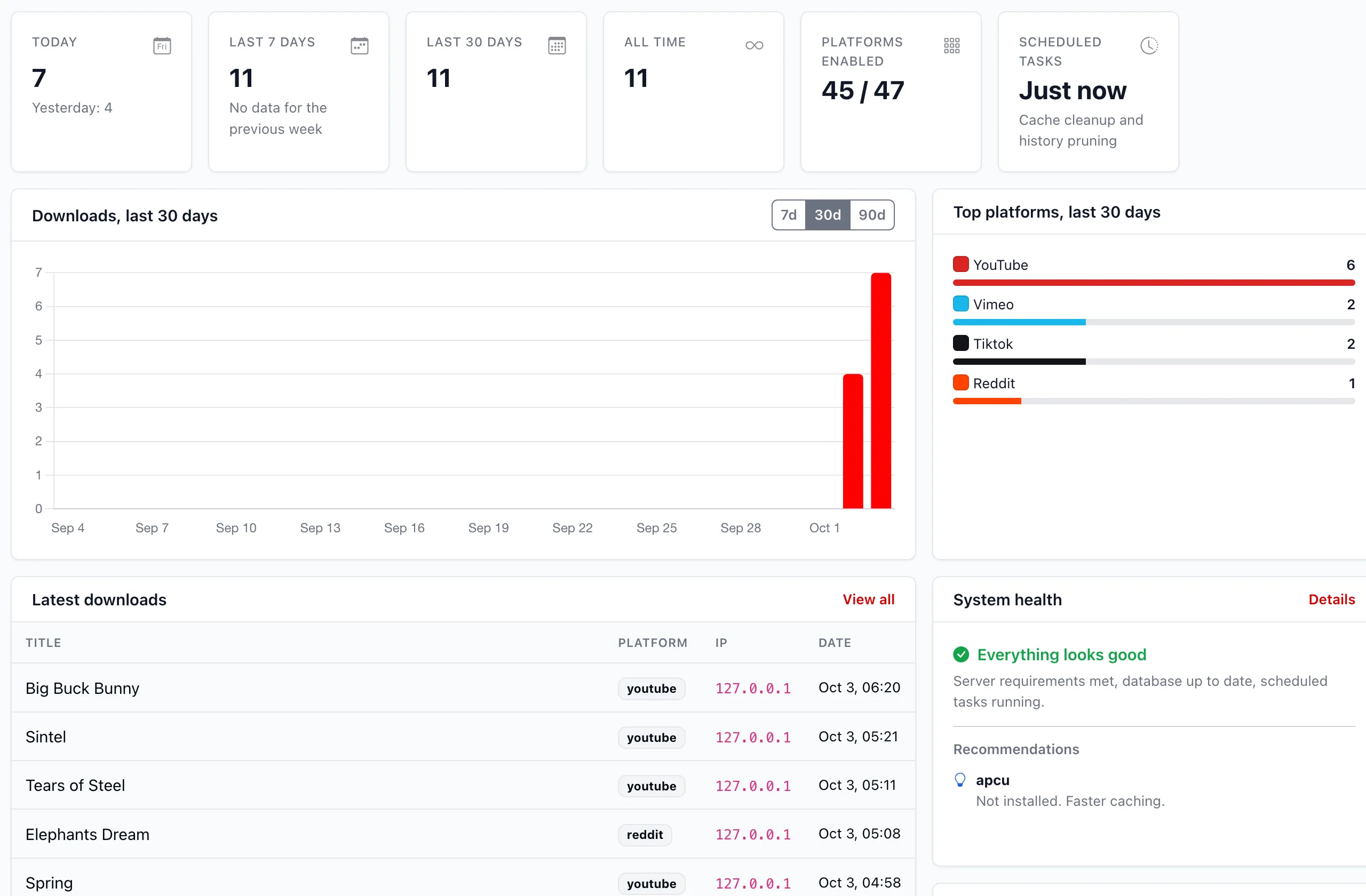Click the DATE column header
1366x896 pixels.
point(835,643)
